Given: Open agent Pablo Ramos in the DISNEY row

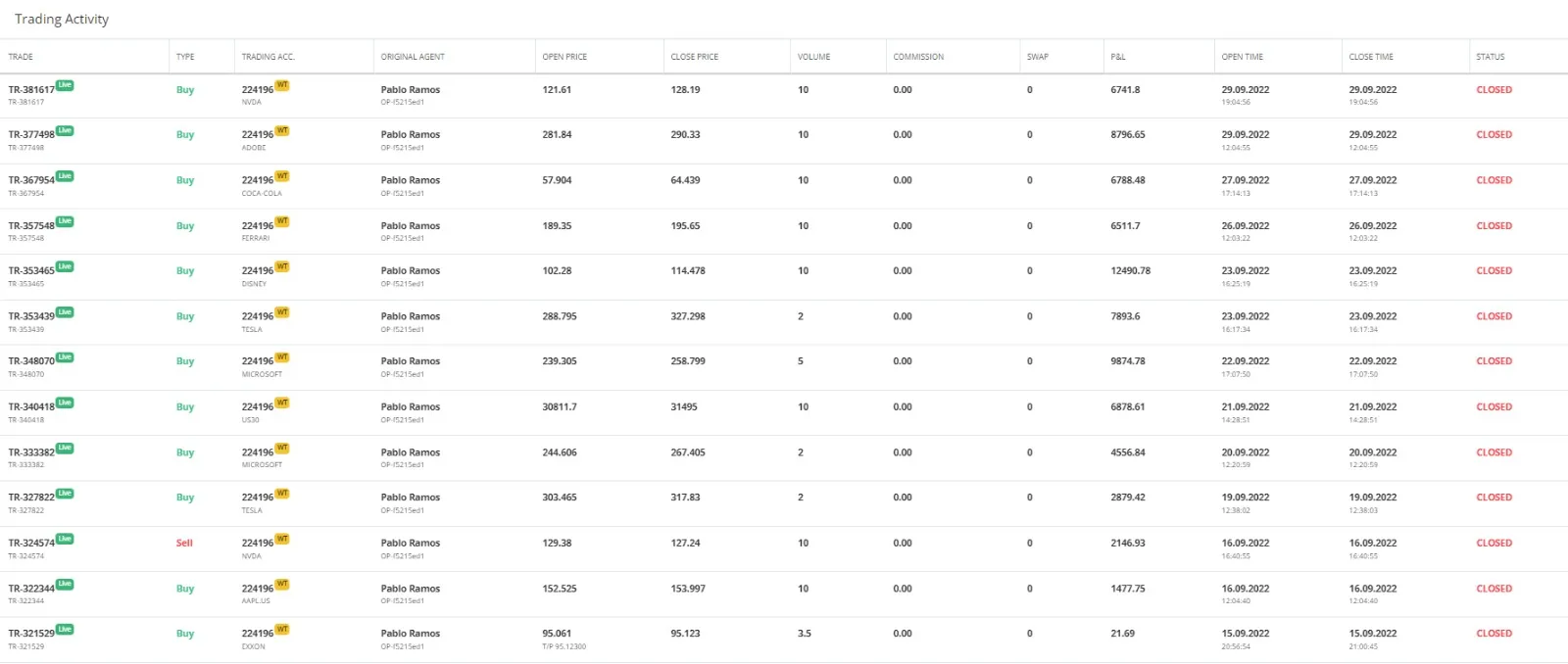Looking at the screenshot, I should pos(411,271).
